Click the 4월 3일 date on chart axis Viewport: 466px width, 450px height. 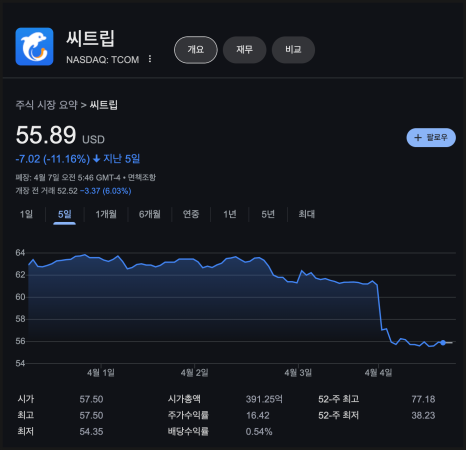tap(298, 372)
